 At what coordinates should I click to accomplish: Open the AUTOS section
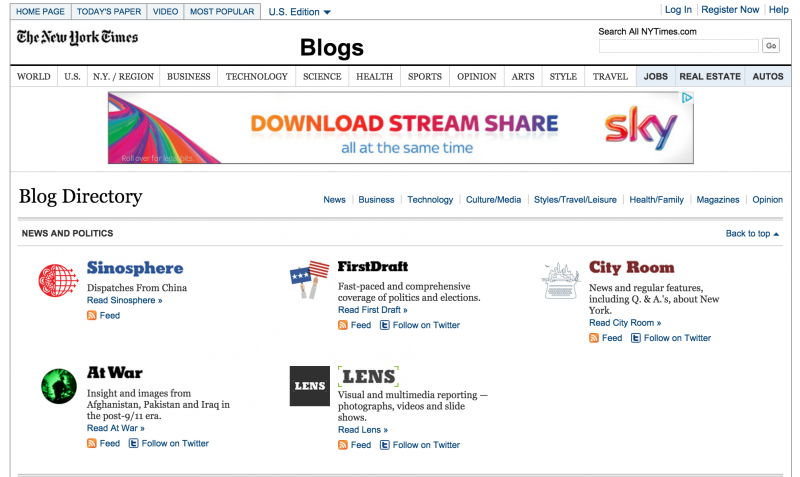(768, 77)
